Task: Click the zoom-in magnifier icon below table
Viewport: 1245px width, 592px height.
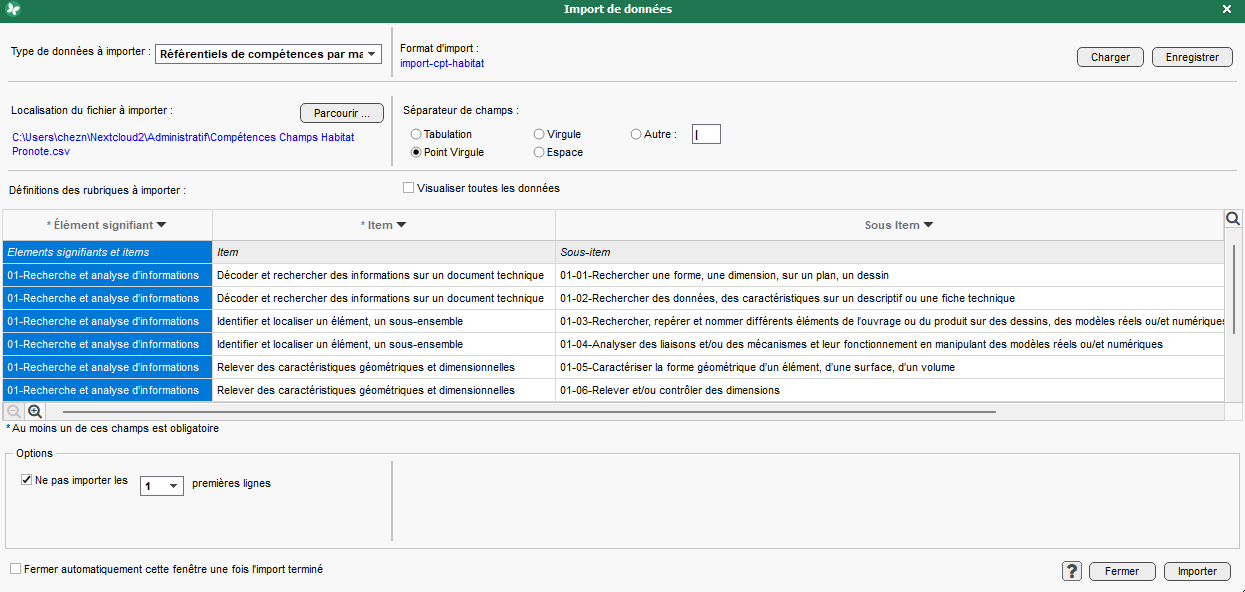Action: coord(35,411)
